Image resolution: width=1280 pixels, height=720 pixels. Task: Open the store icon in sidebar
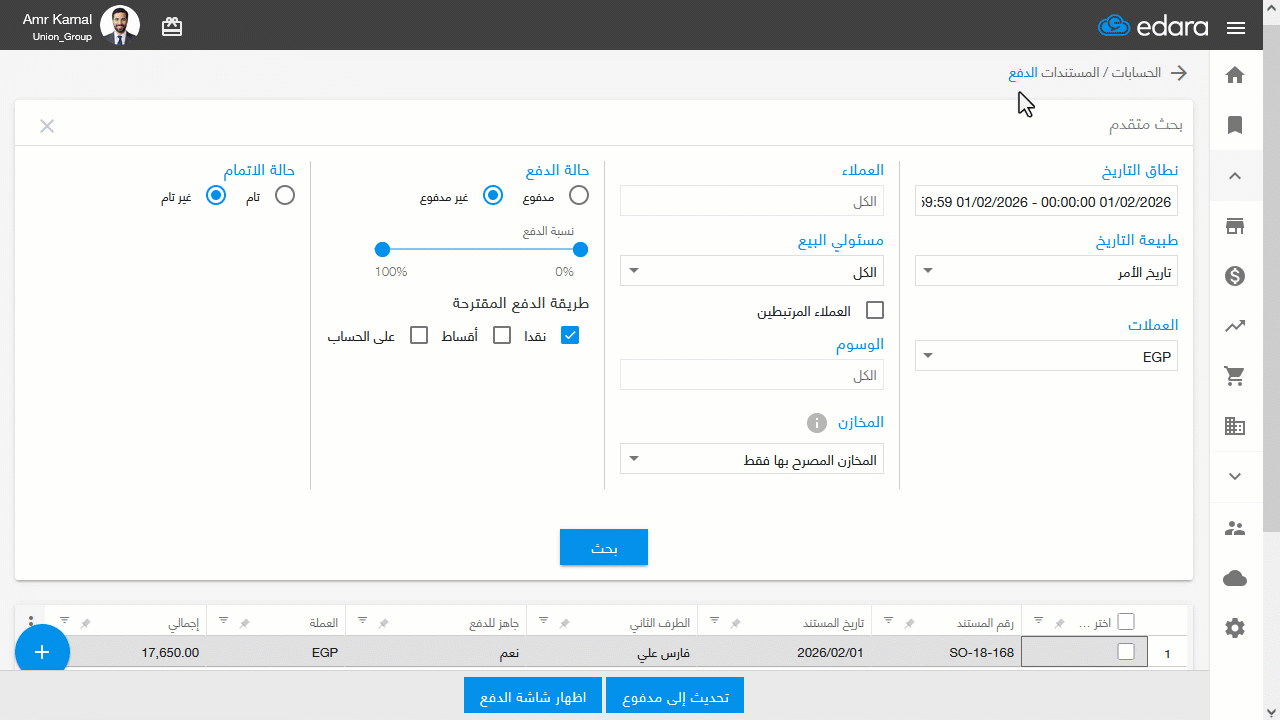pos(1235,226)
